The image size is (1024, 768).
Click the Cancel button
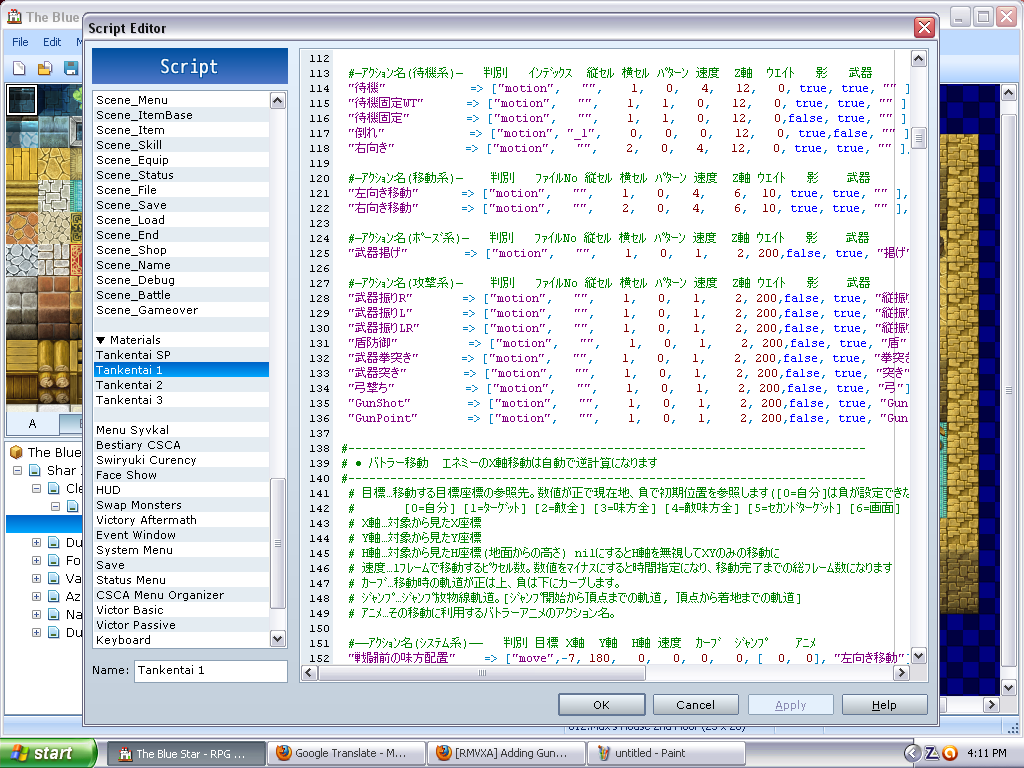(694, 705)
